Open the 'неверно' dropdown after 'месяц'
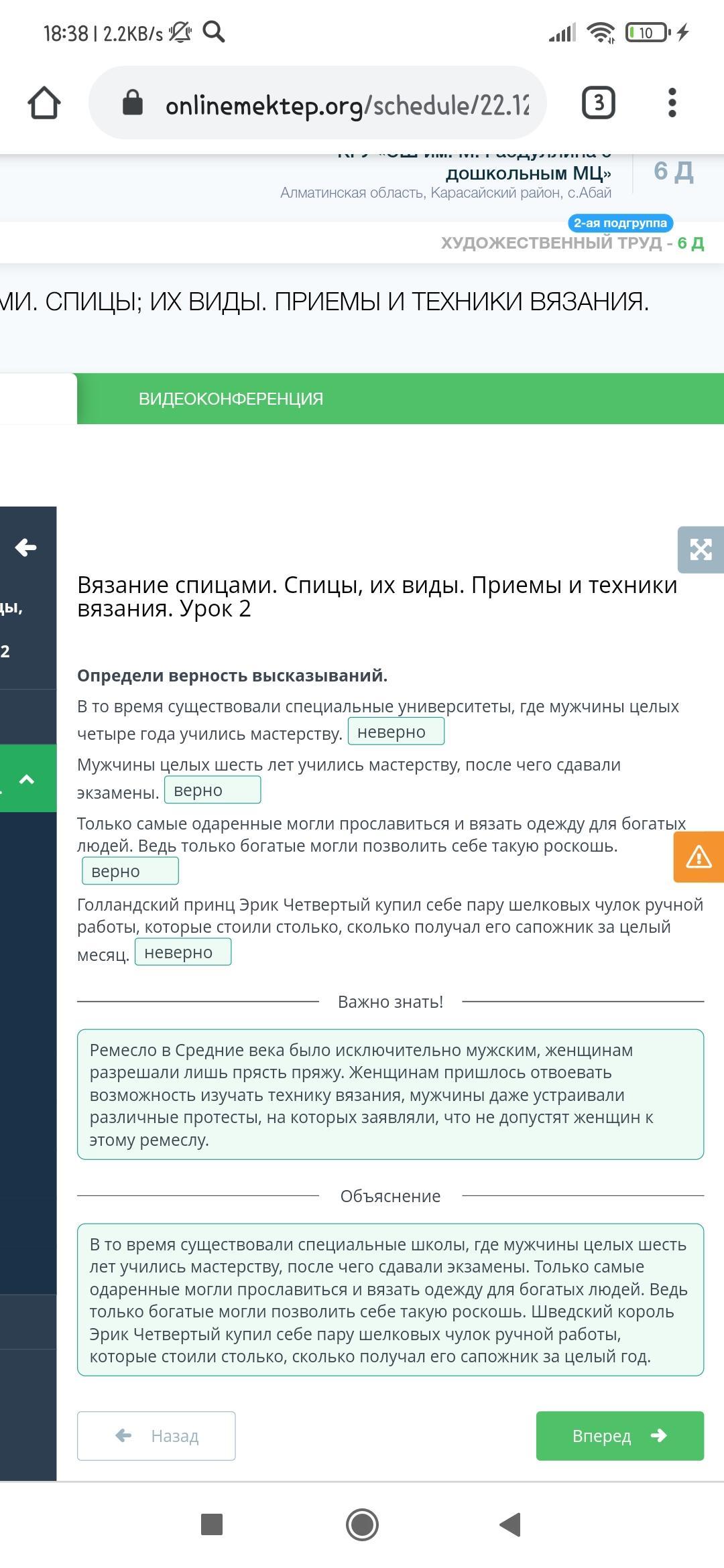724x1568 pixels. coord(183,952)
